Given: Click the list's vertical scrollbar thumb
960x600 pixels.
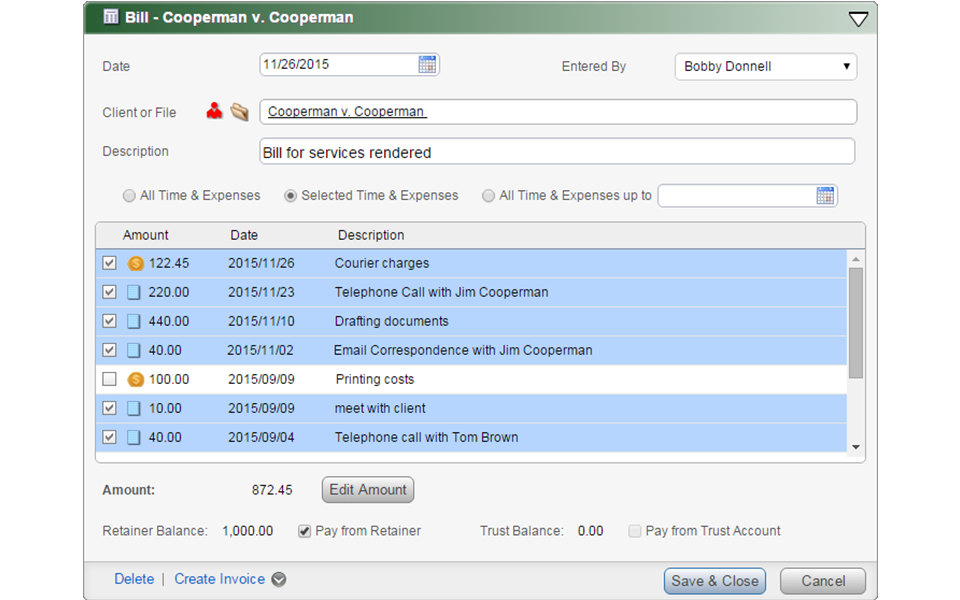Looking at the screenshot, I should pos(856,323).
